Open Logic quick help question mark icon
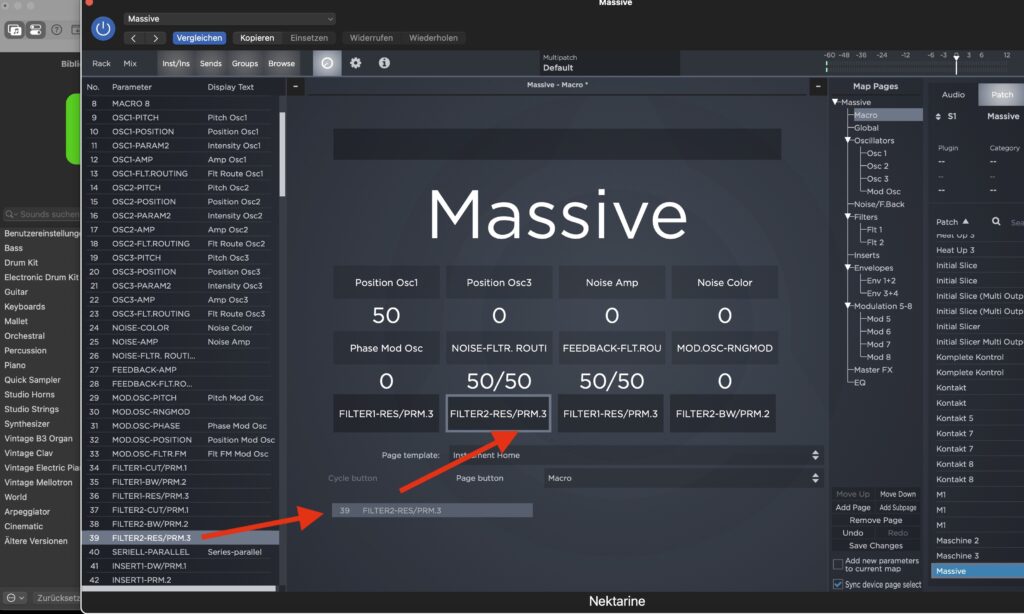The width and height of the screenshot is (1024, 614). pos(57,30)
